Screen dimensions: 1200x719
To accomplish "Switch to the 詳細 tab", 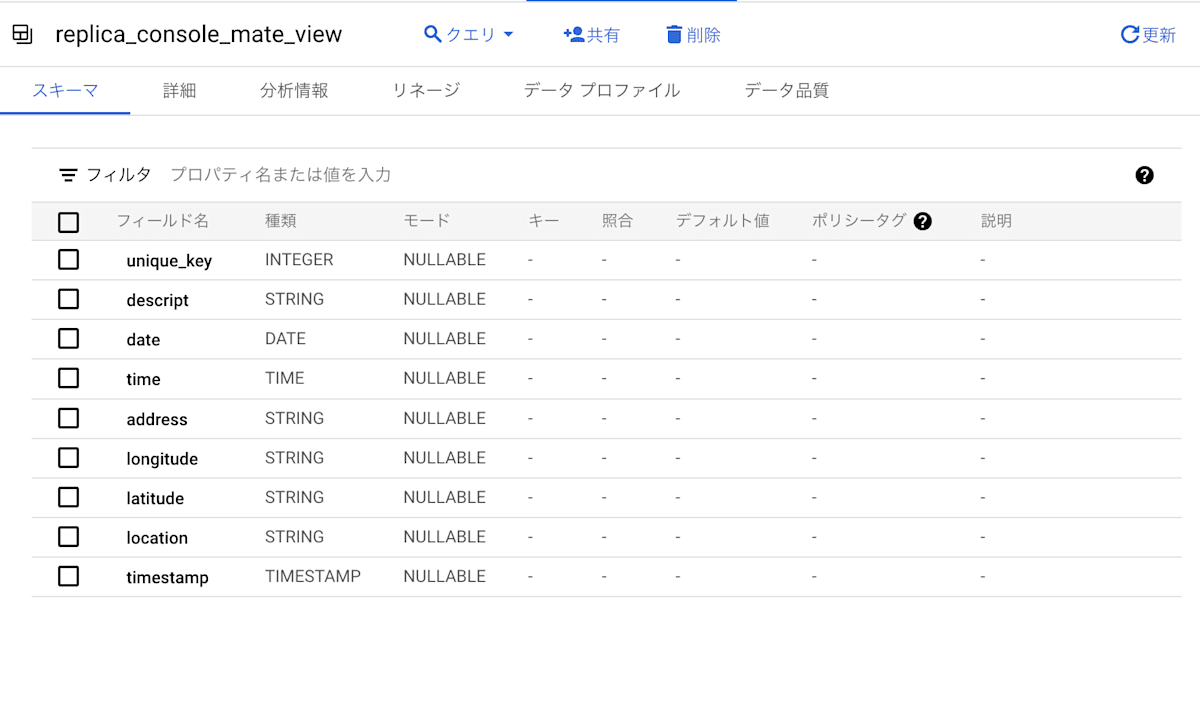I will [179, 90].
